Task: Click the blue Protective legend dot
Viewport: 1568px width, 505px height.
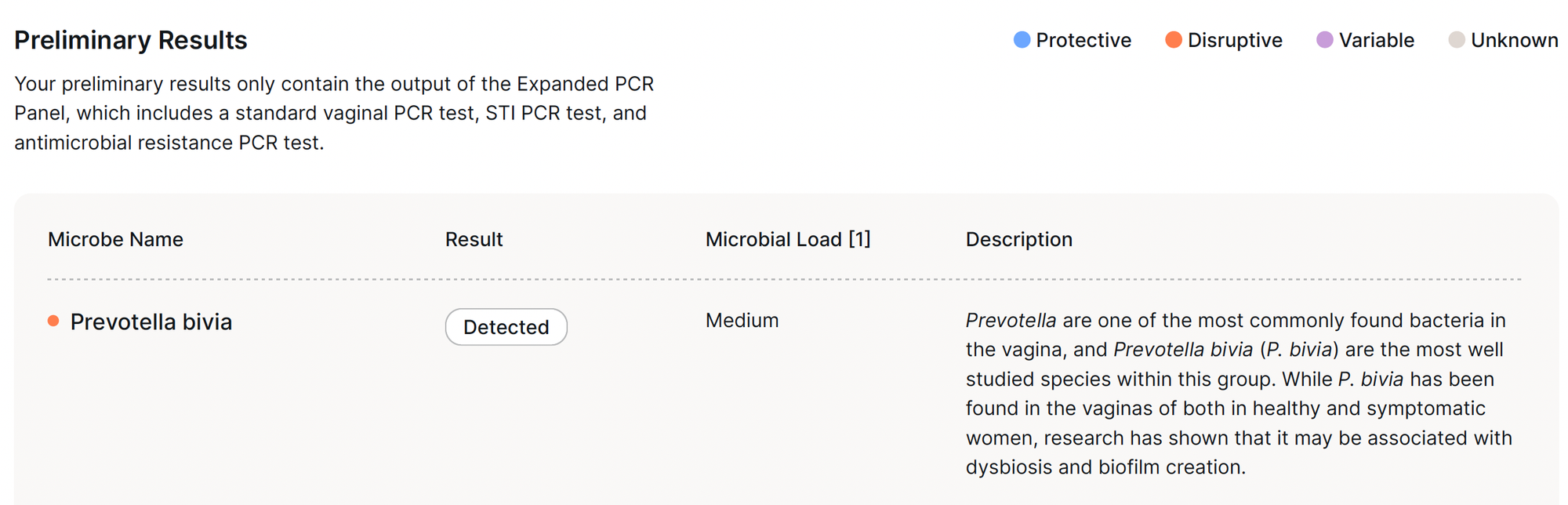Action: pyautogui.click(x=1022, y=40)
